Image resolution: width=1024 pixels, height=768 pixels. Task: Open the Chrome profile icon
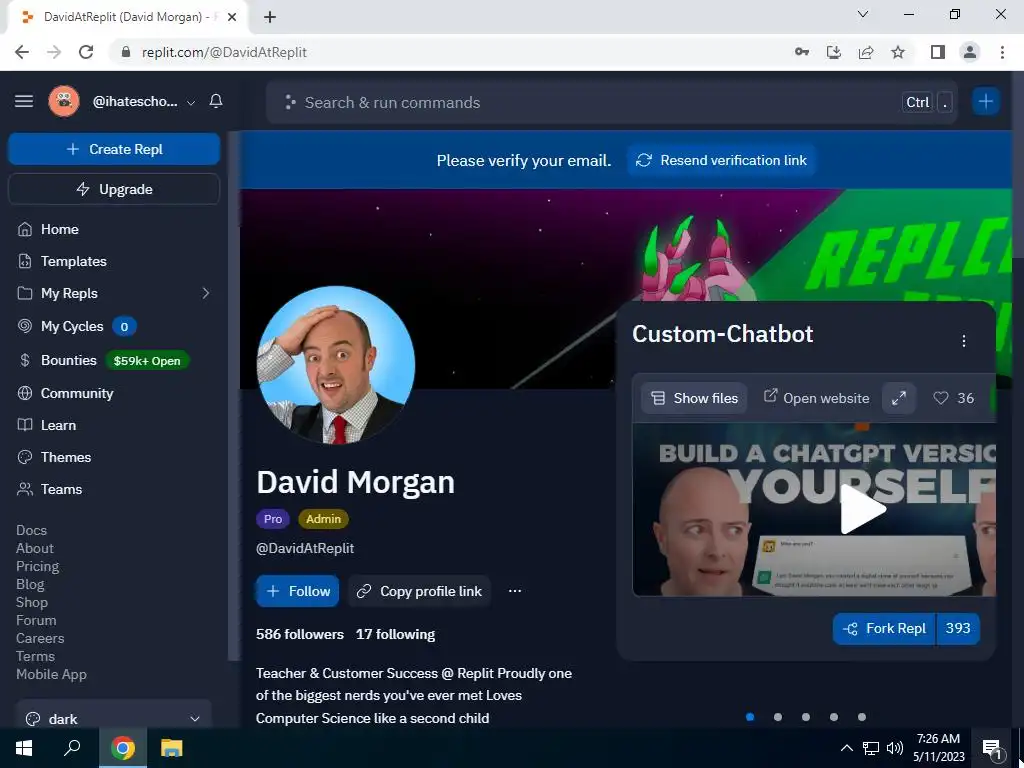(970, 52)
